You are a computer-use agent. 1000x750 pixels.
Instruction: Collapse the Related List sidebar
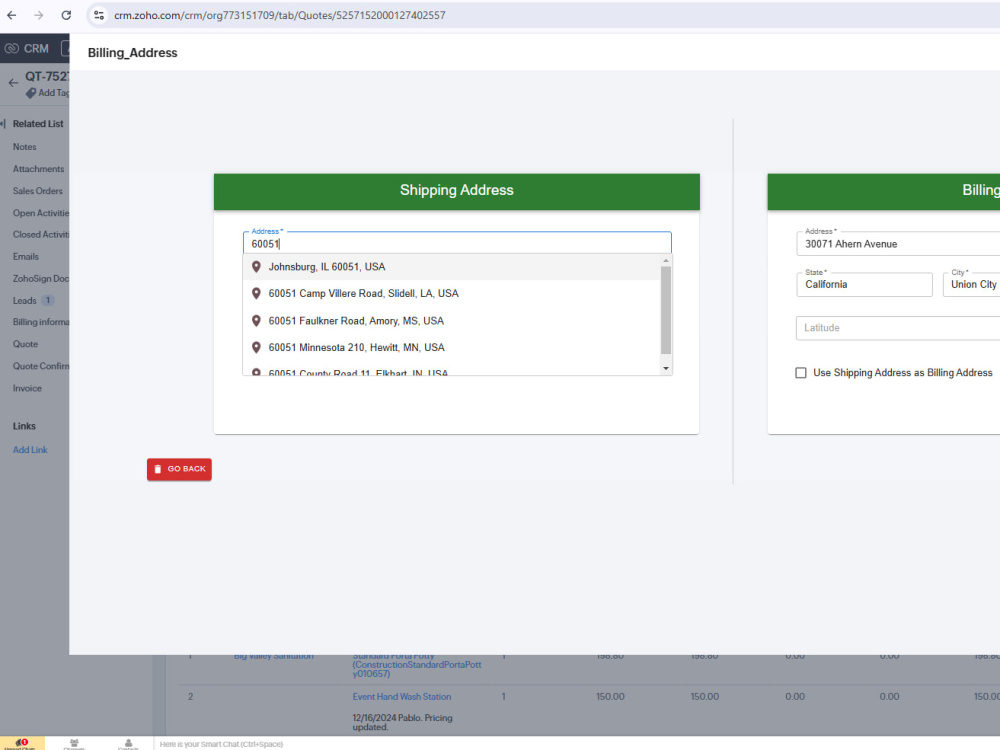click(x=3, y=124)
